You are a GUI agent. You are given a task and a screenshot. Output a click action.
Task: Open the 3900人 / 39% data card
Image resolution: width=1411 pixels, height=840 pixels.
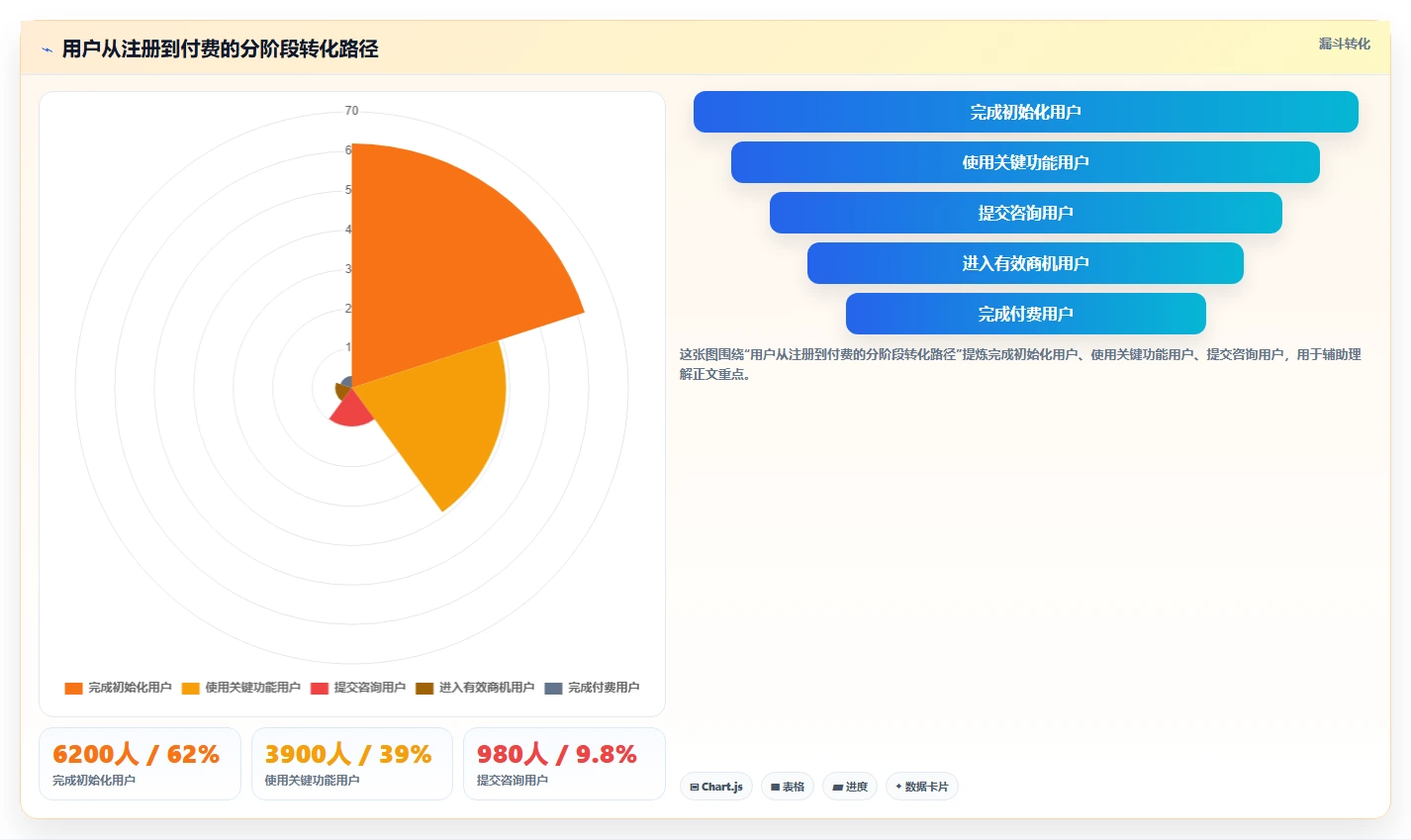coord(351,764)
